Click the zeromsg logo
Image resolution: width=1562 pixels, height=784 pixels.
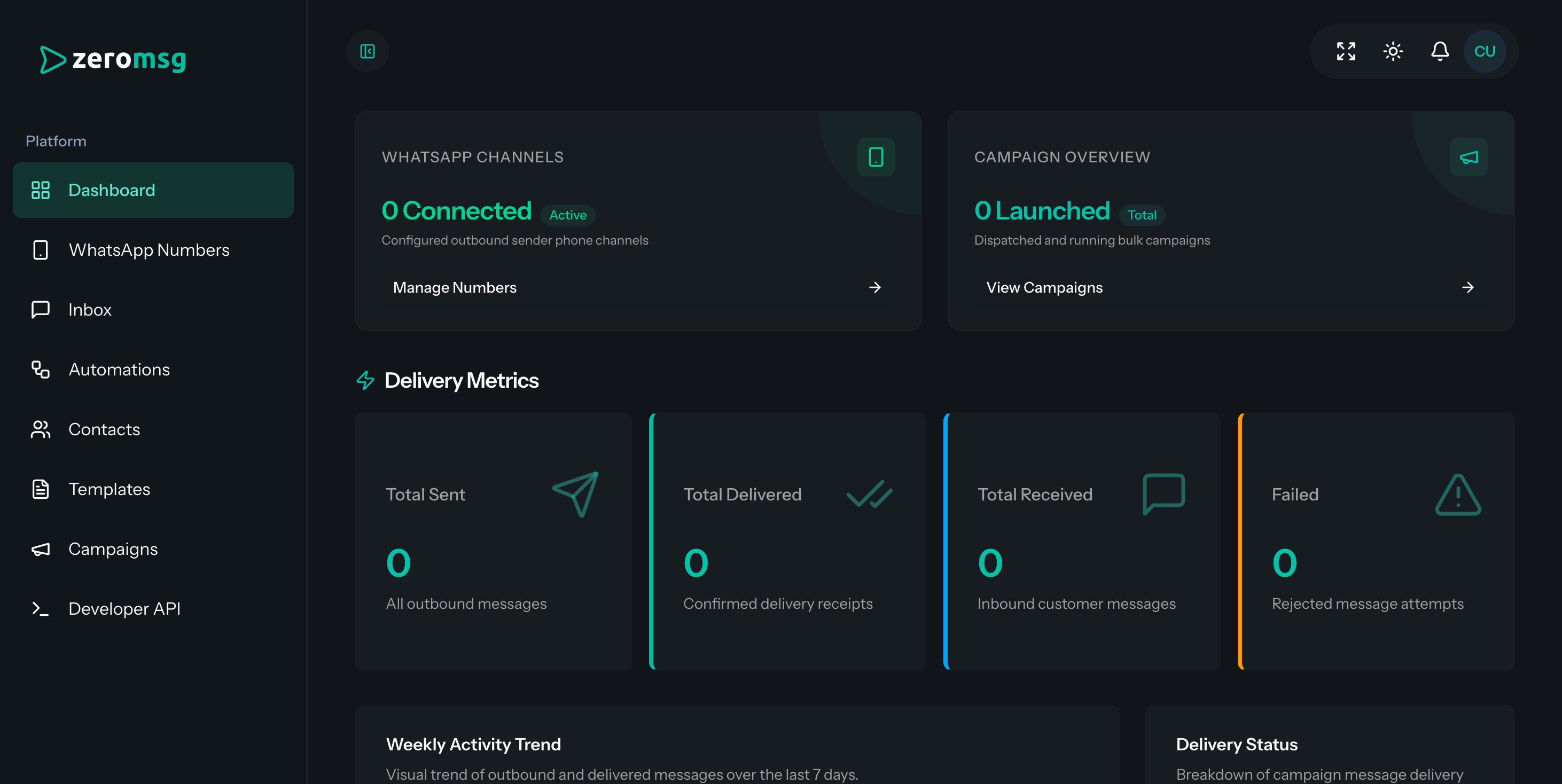[113, 59]
